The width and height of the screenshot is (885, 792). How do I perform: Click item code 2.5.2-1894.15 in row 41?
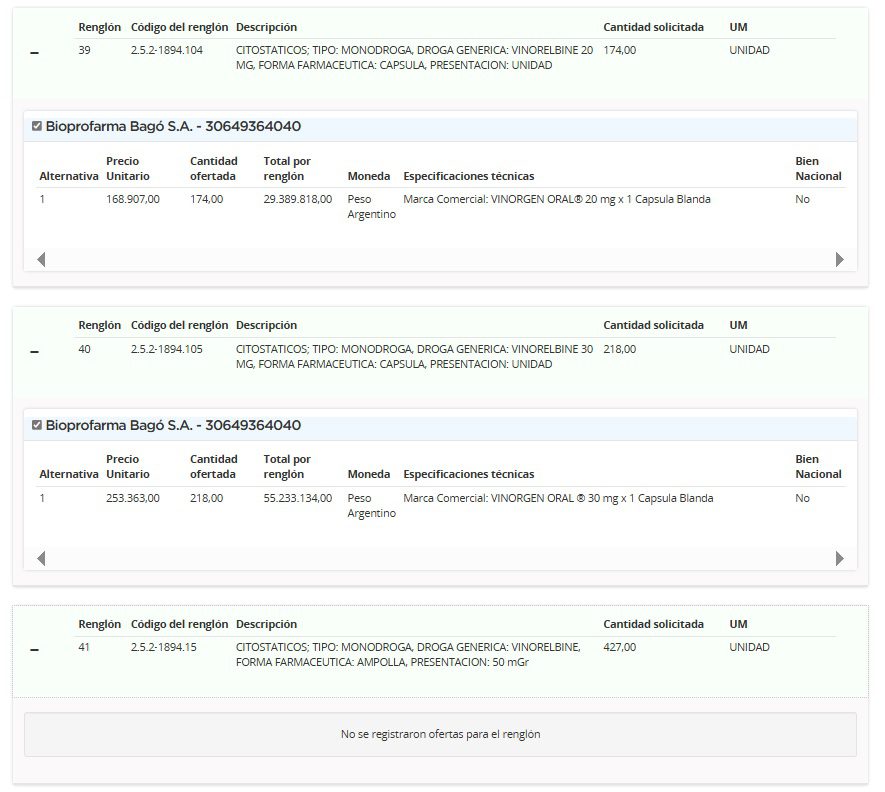(163, 647)
